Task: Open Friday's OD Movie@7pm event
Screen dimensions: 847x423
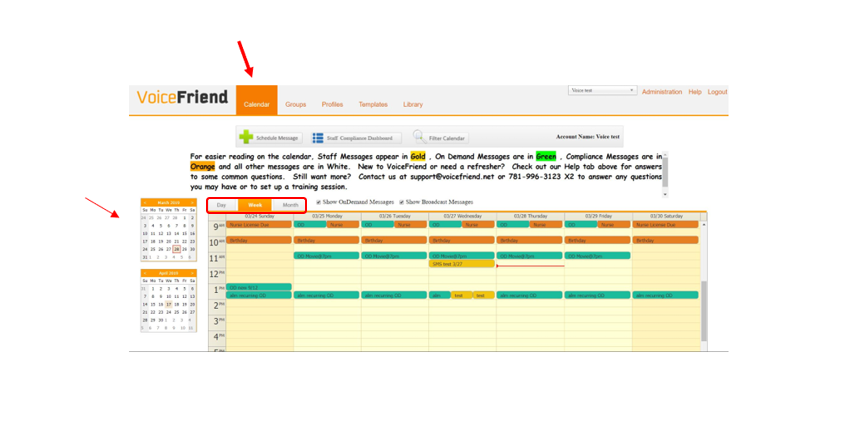Action: (597, 256)
